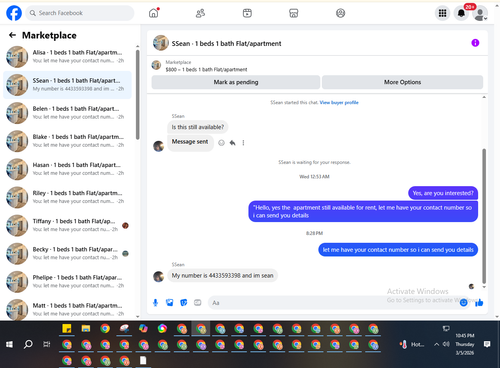Select SSean's conversation in list
500x368 pixels.
coord(67,85)
